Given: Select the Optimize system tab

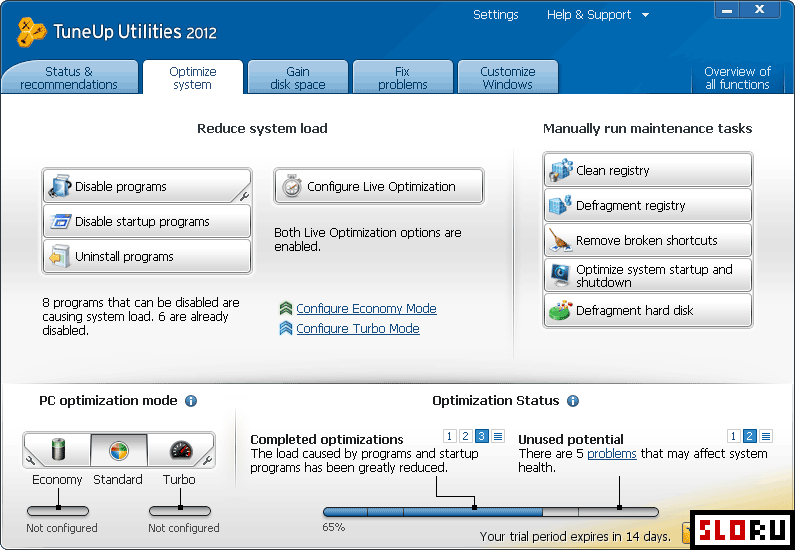Looking at the screenshot, I should point(193,78).
